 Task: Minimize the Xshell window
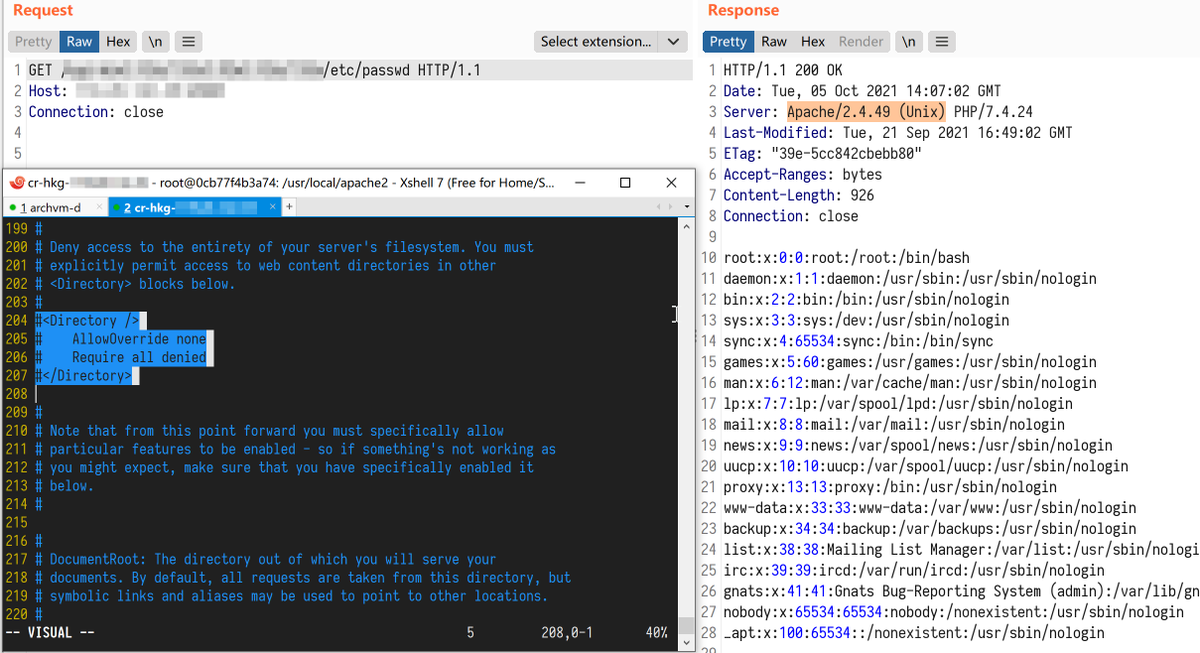(581, 183)
